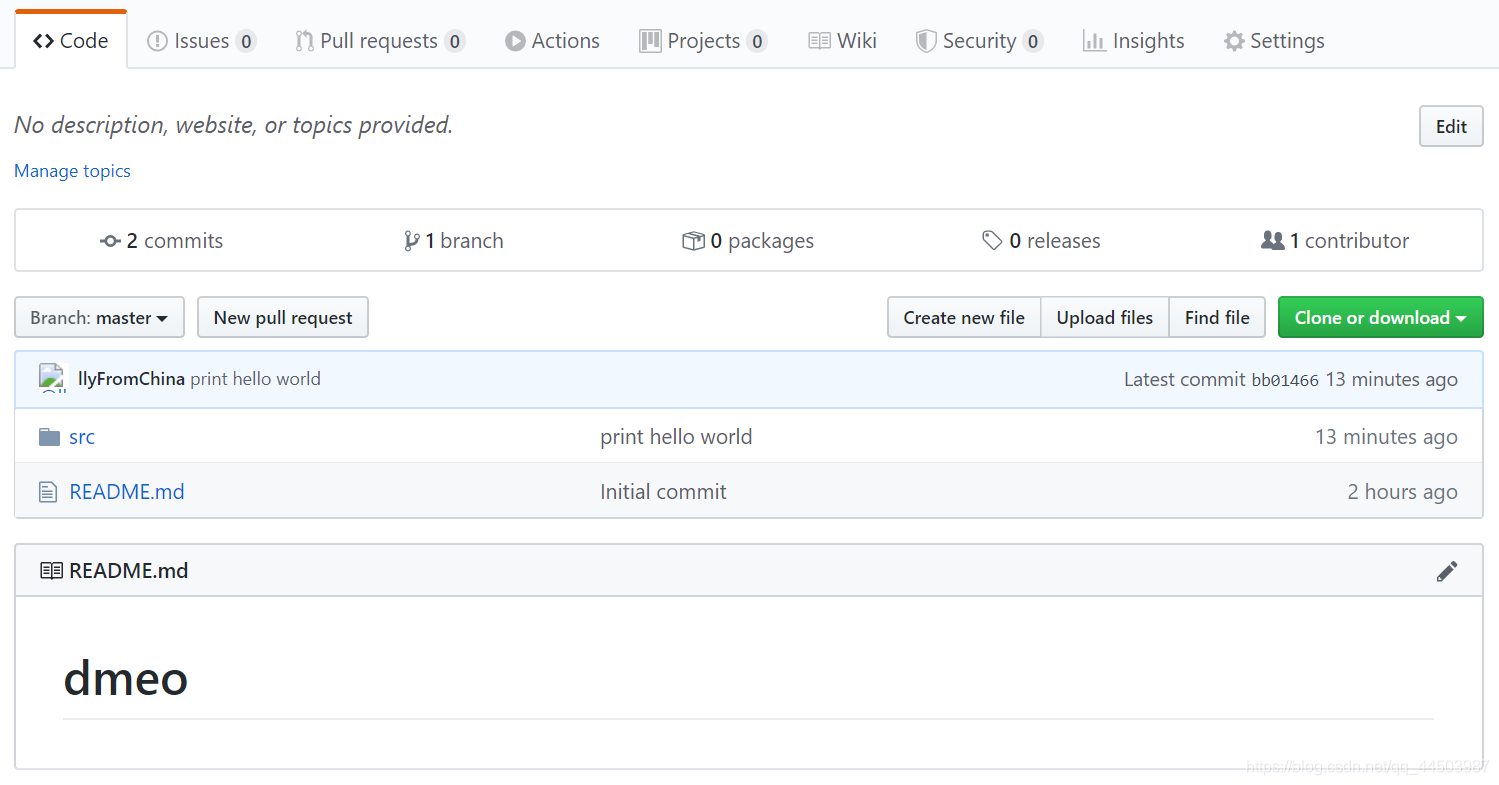Screen dimensions: 1499x785
Task: Click the Actions play icon
Action: point(515,41)
